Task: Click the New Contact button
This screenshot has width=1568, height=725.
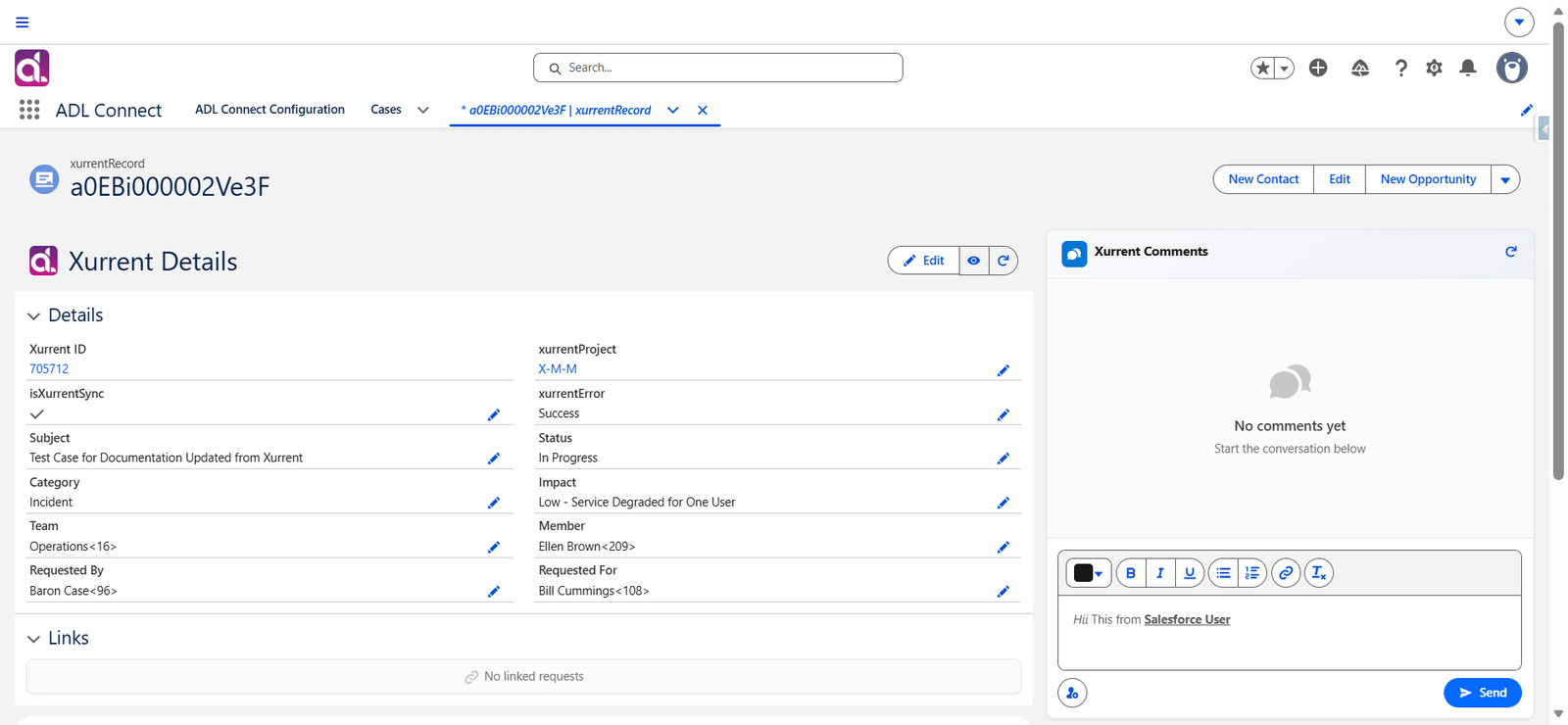Action: [1263, 179]
